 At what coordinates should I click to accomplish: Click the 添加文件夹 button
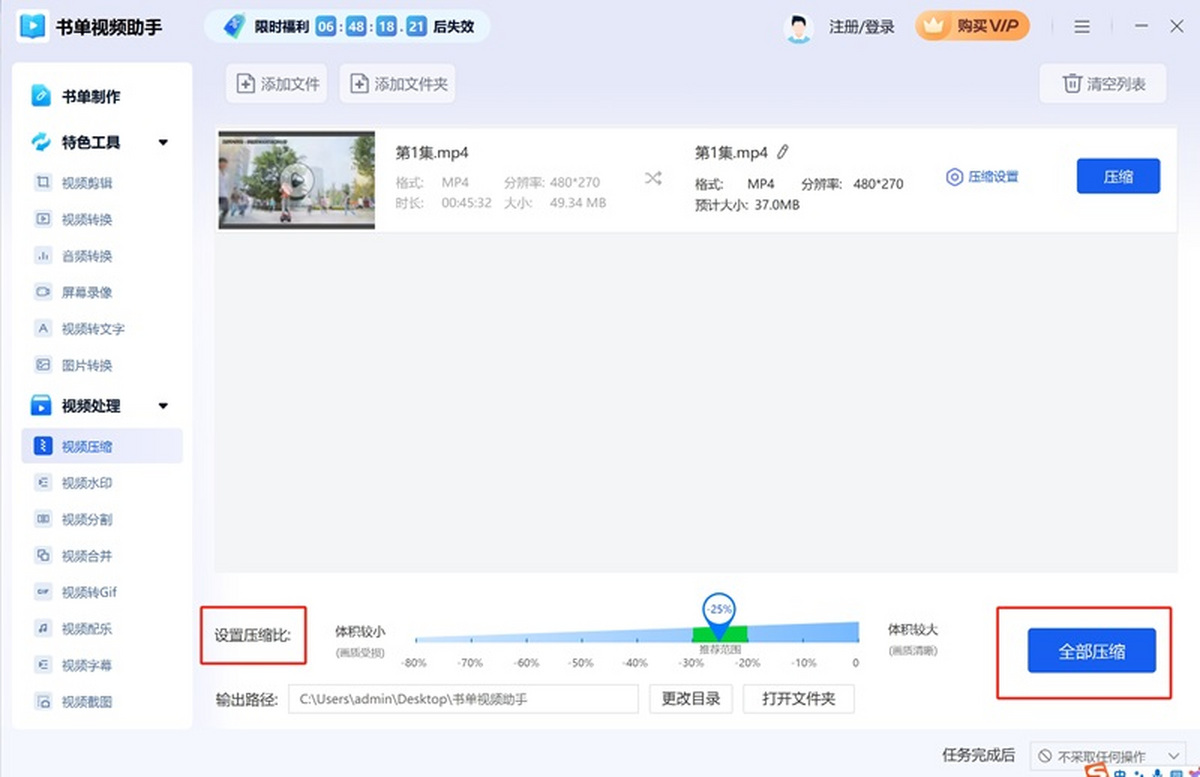(x=397, y=84)
